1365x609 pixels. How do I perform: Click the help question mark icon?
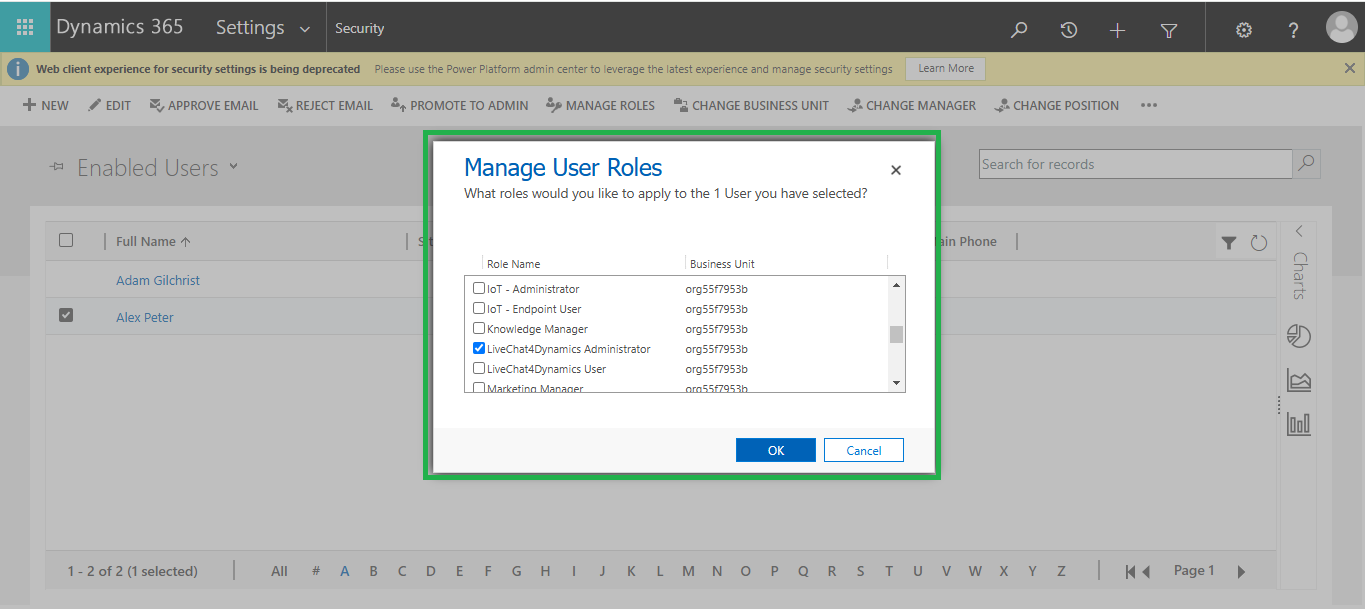pos(1294,30)
